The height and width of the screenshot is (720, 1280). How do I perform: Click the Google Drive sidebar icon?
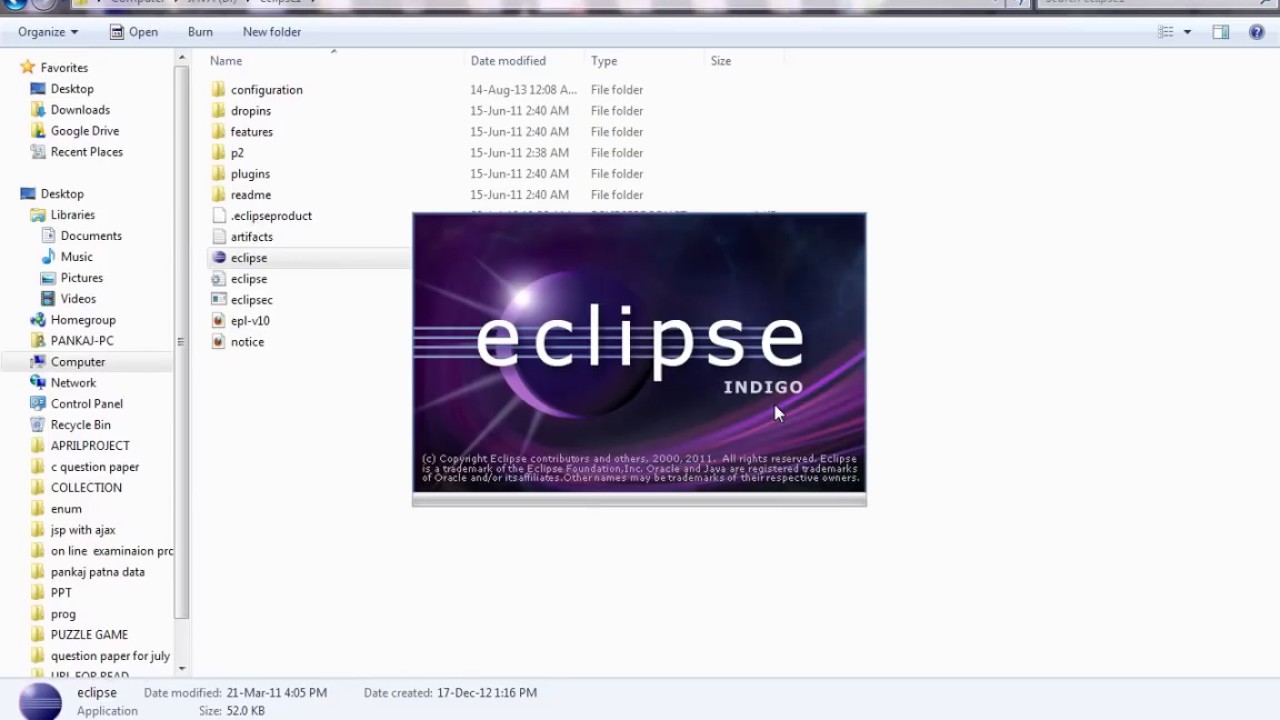click(x=38, y=130)
